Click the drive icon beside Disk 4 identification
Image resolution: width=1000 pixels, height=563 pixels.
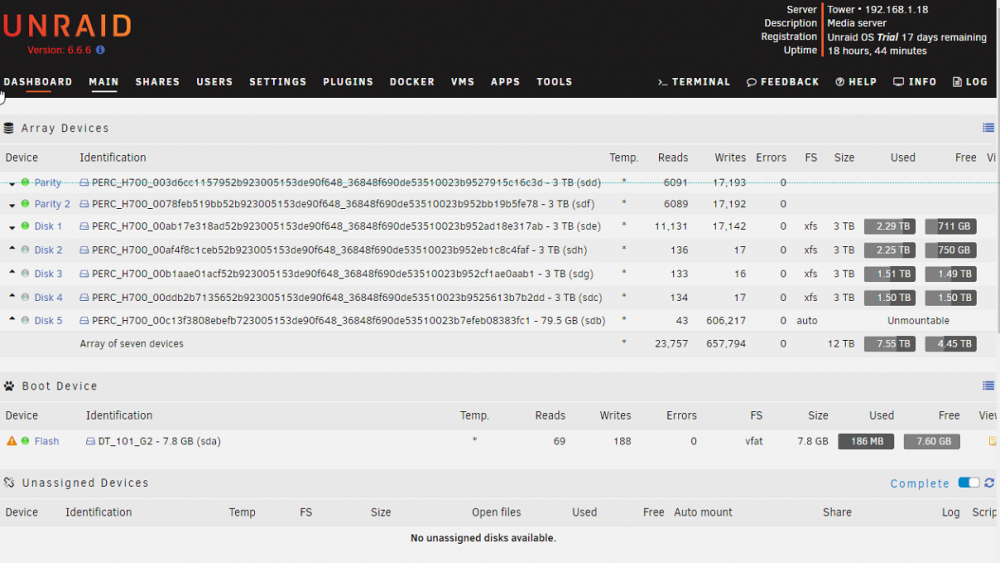tap(84, 297)
